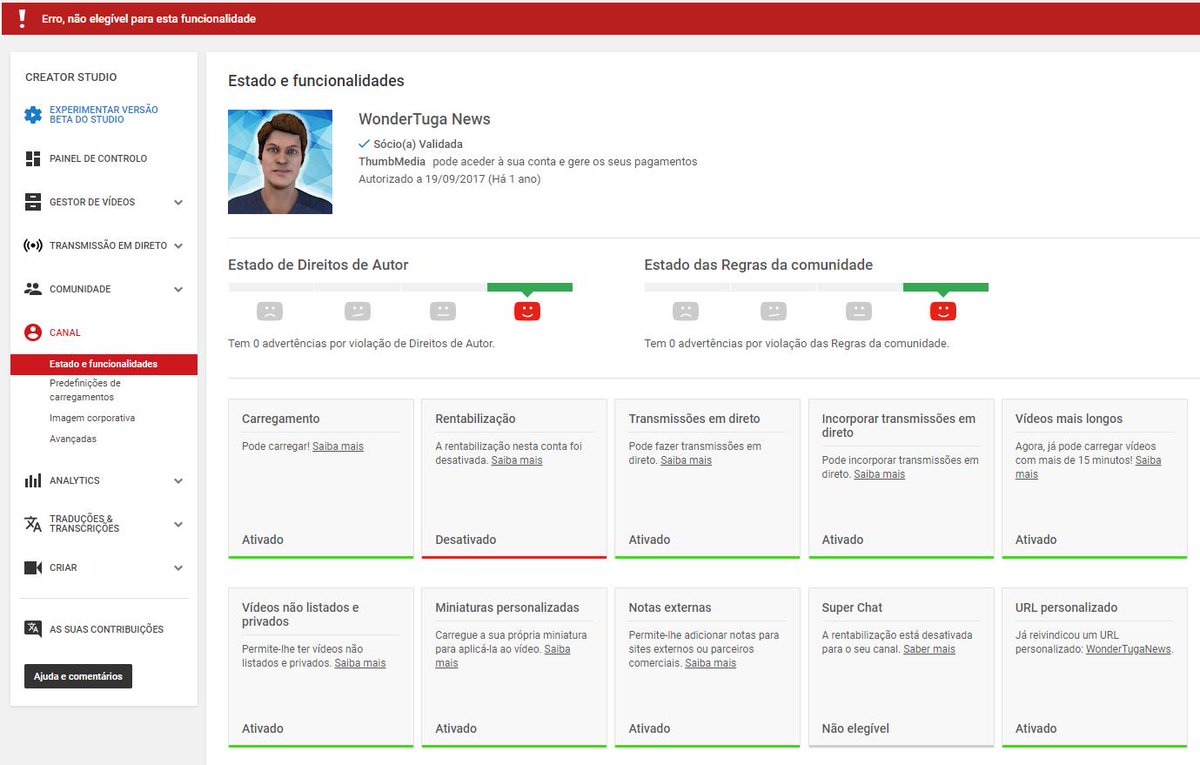Click the Ajuda e comentários button

point(78,677)
